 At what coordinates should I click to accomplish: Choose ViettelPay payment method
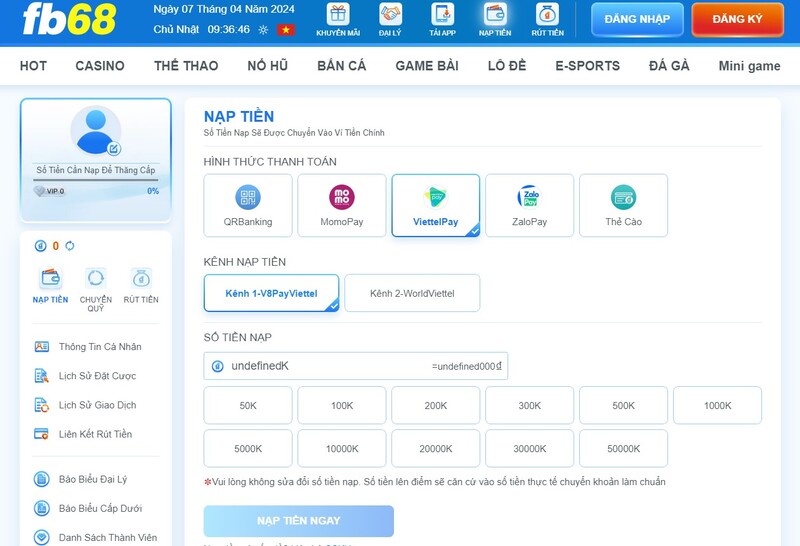coord(436,206)
